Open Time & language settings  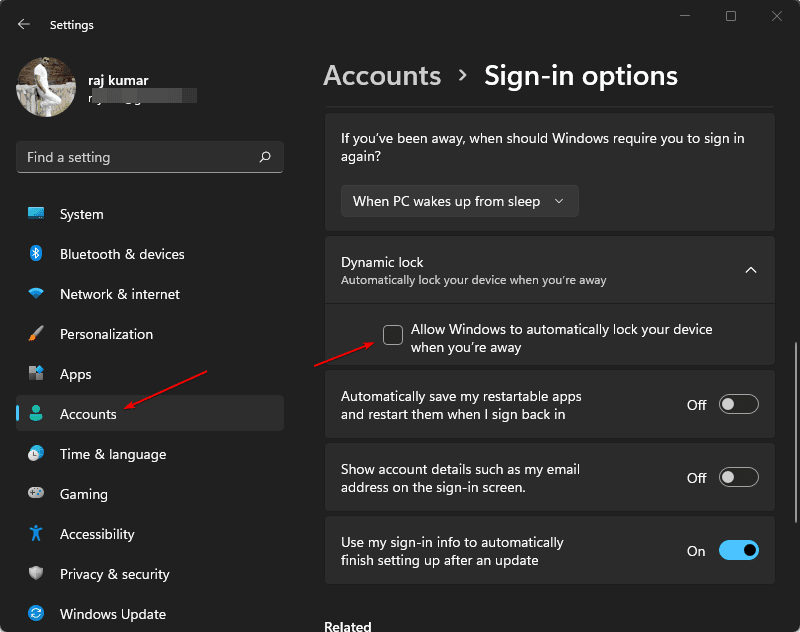tap(150, 453)
